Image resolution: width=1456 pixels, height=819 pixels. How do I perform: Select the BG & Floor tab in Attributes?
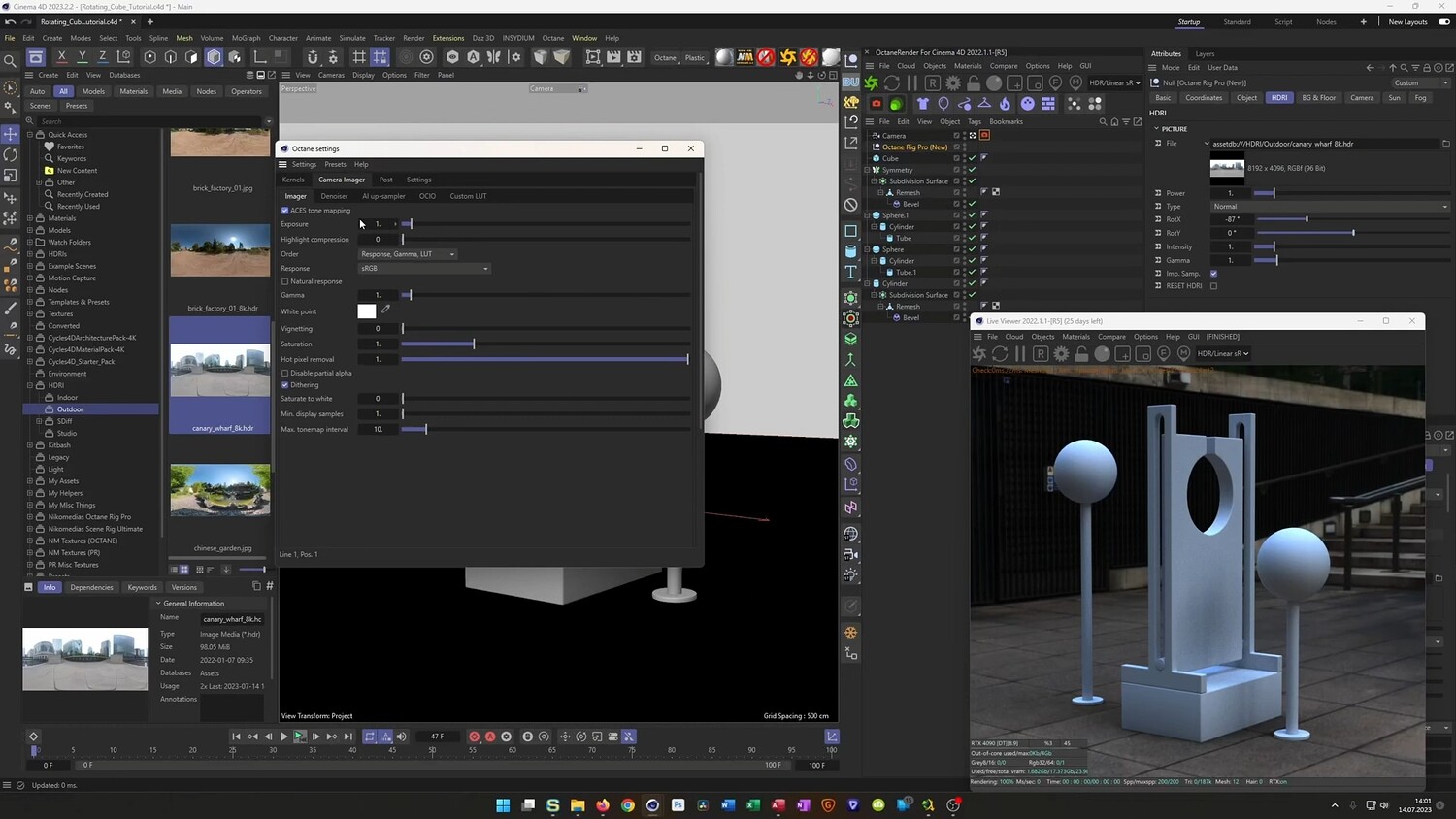tap(1319, 98)
